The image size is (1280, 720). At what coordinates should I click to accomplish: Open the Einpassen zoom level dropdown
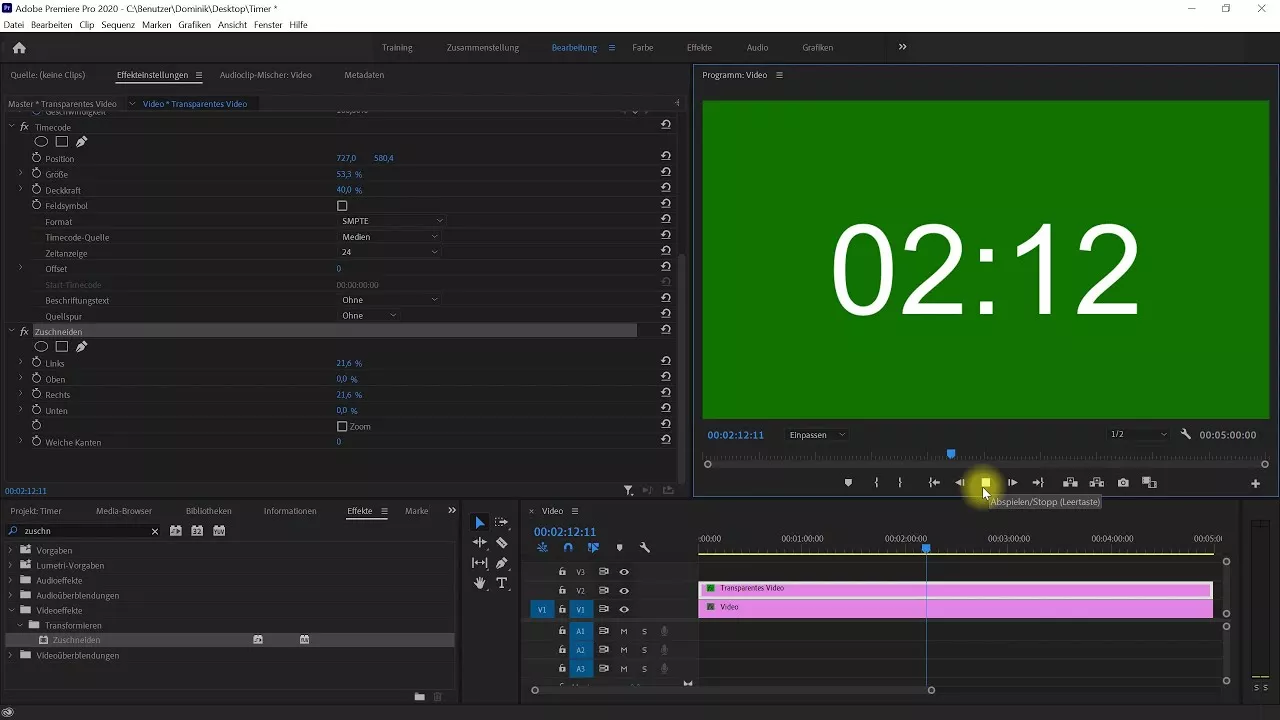click(815, 434)
